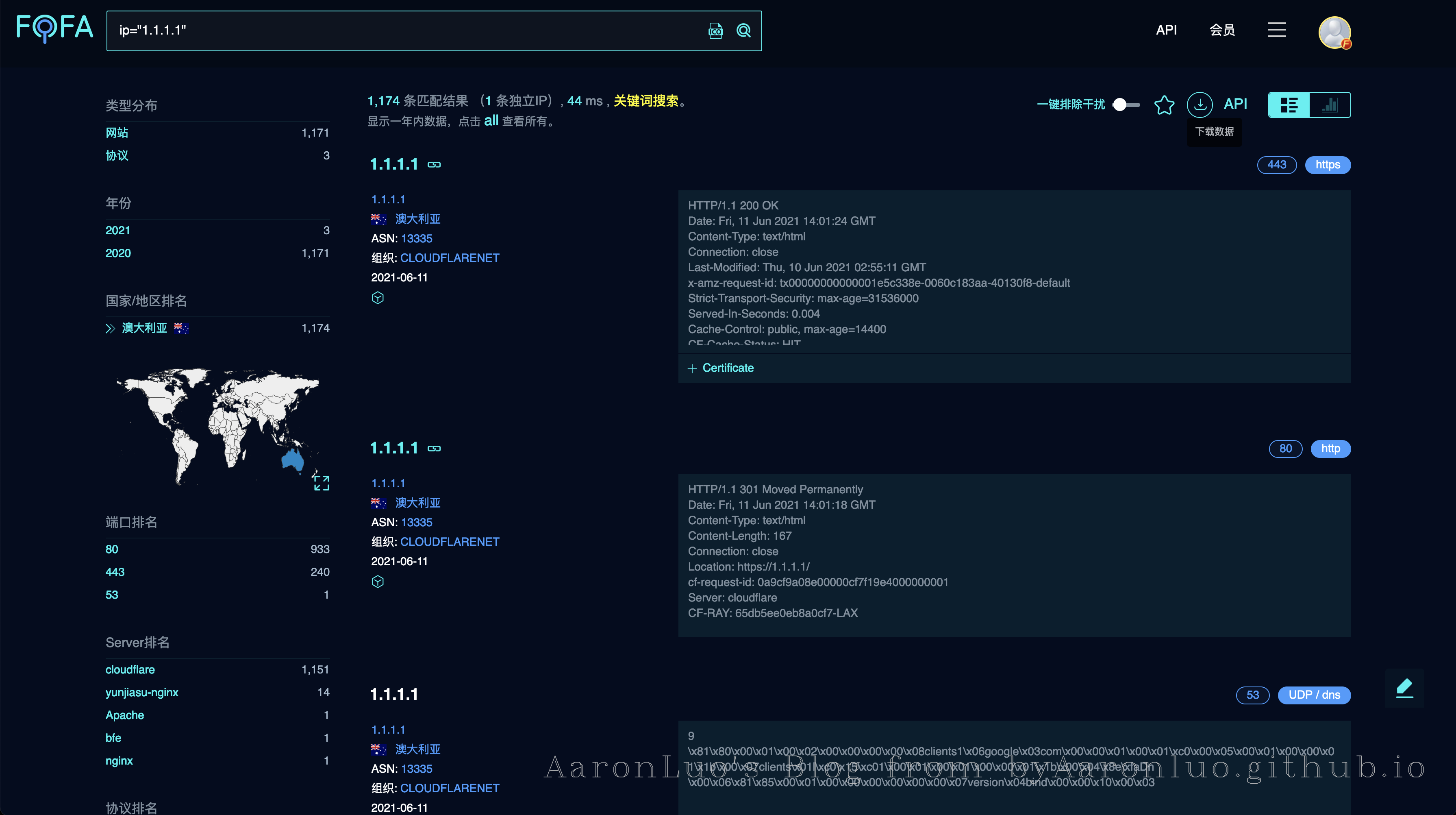
Task: Open the CLOUDFLARENET organization link
Action: coord(450,257)
